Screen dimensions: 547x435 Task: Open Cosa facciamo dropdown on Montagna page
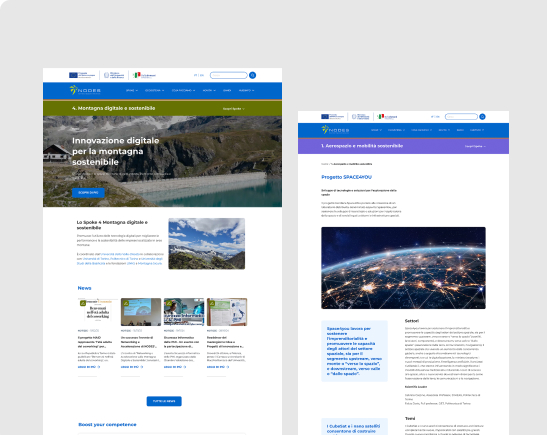[183, 90]
